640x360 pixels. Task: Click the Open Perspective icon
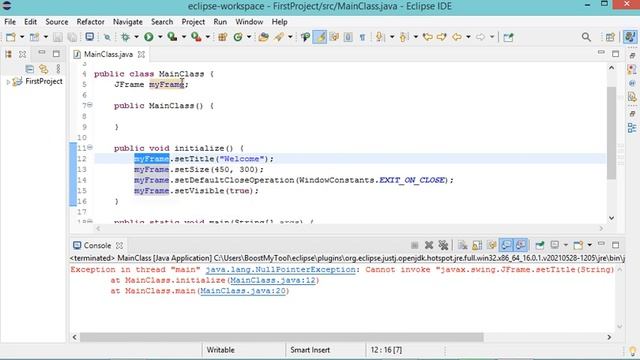pyautogui.click(x=610, y=37)
